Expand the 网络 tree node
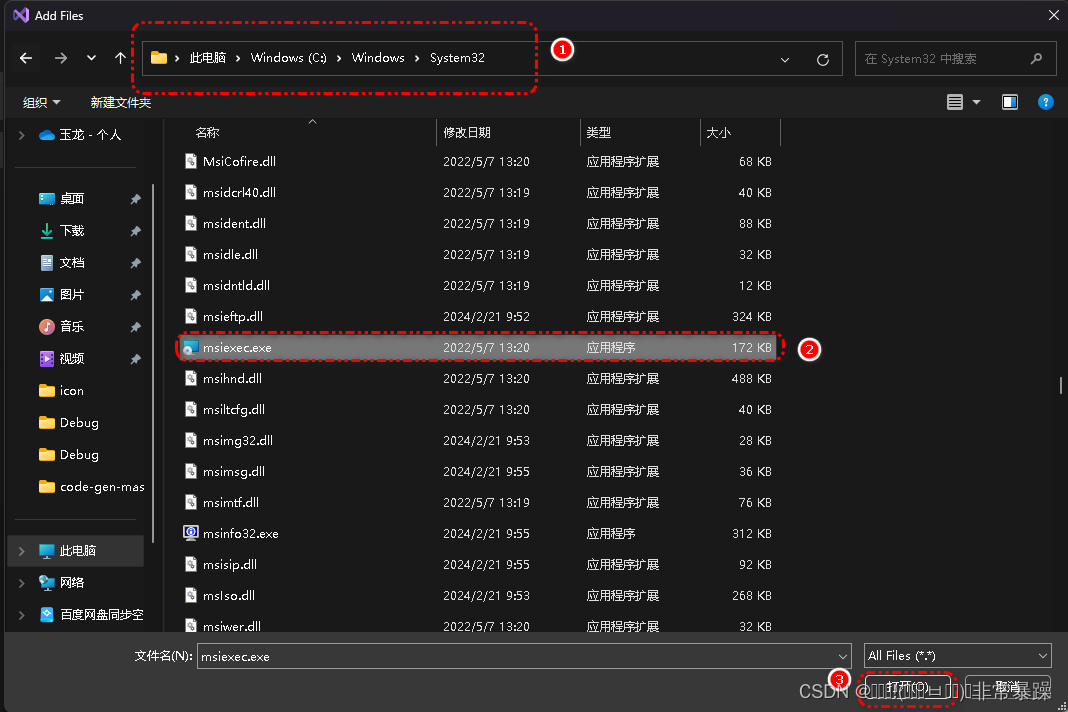The image size is (1068, 712). 22,583
